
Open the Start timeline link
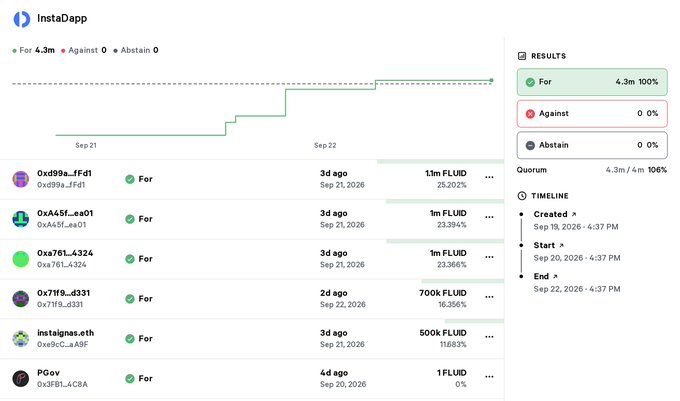pos(544,245)
